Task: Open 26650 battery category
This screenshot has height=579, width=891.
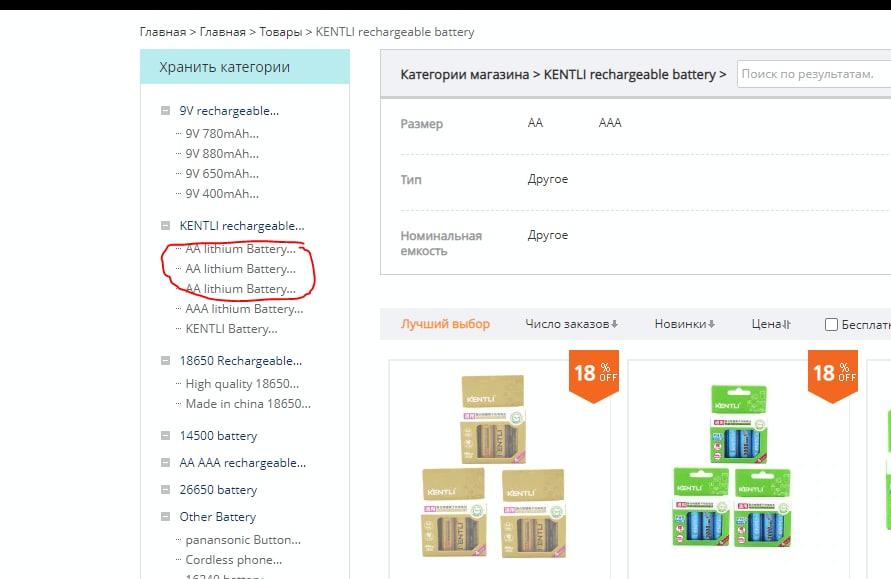Action: [218, 490]
